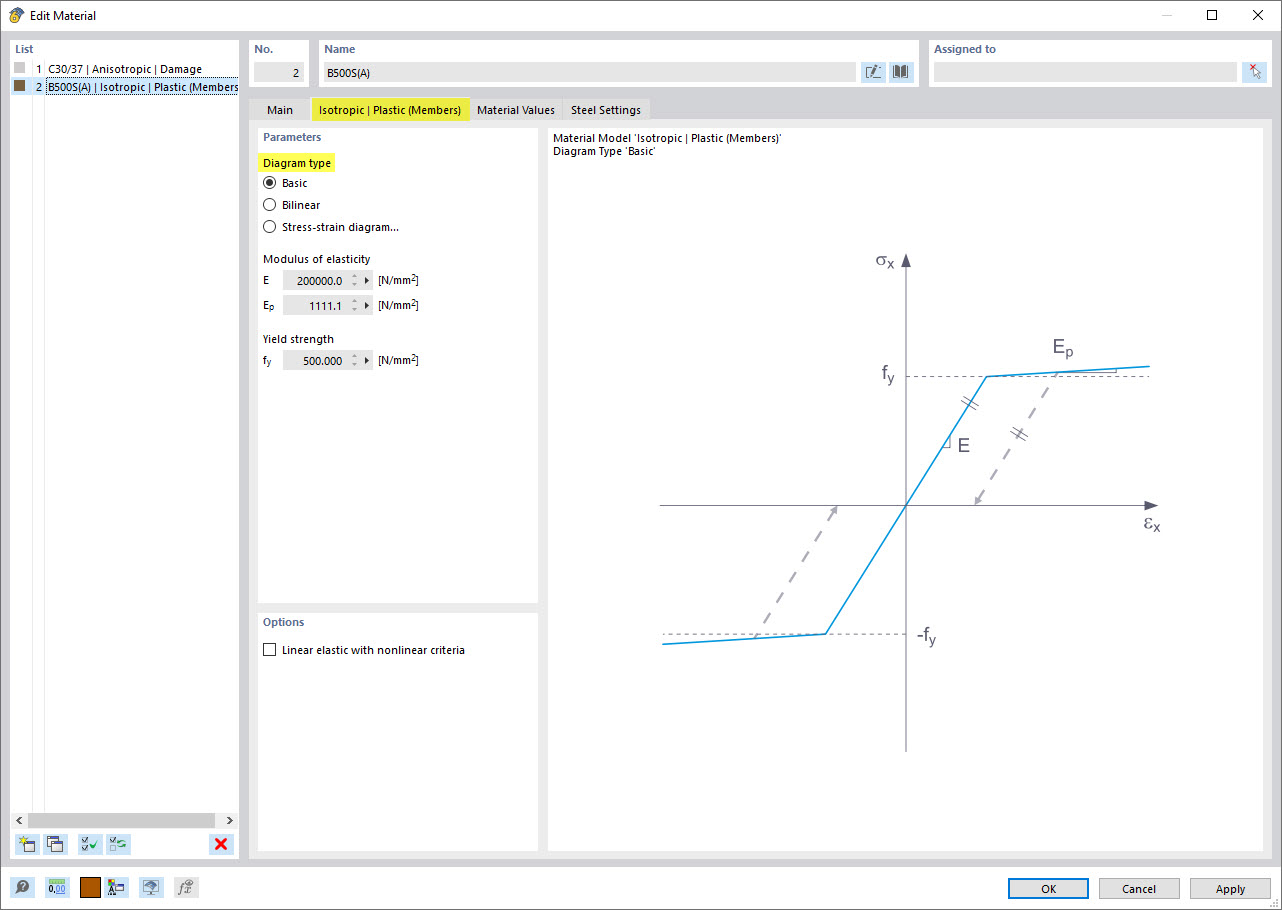This screenshot has width=1282, height=910.
Task: Open the function editor fx tool
Action: (x=185, y=887)
